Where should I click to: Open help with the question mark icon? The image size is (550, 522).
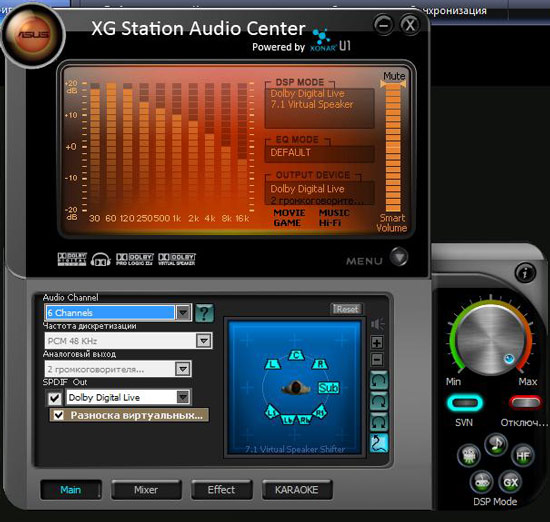[x=204, y=313]
